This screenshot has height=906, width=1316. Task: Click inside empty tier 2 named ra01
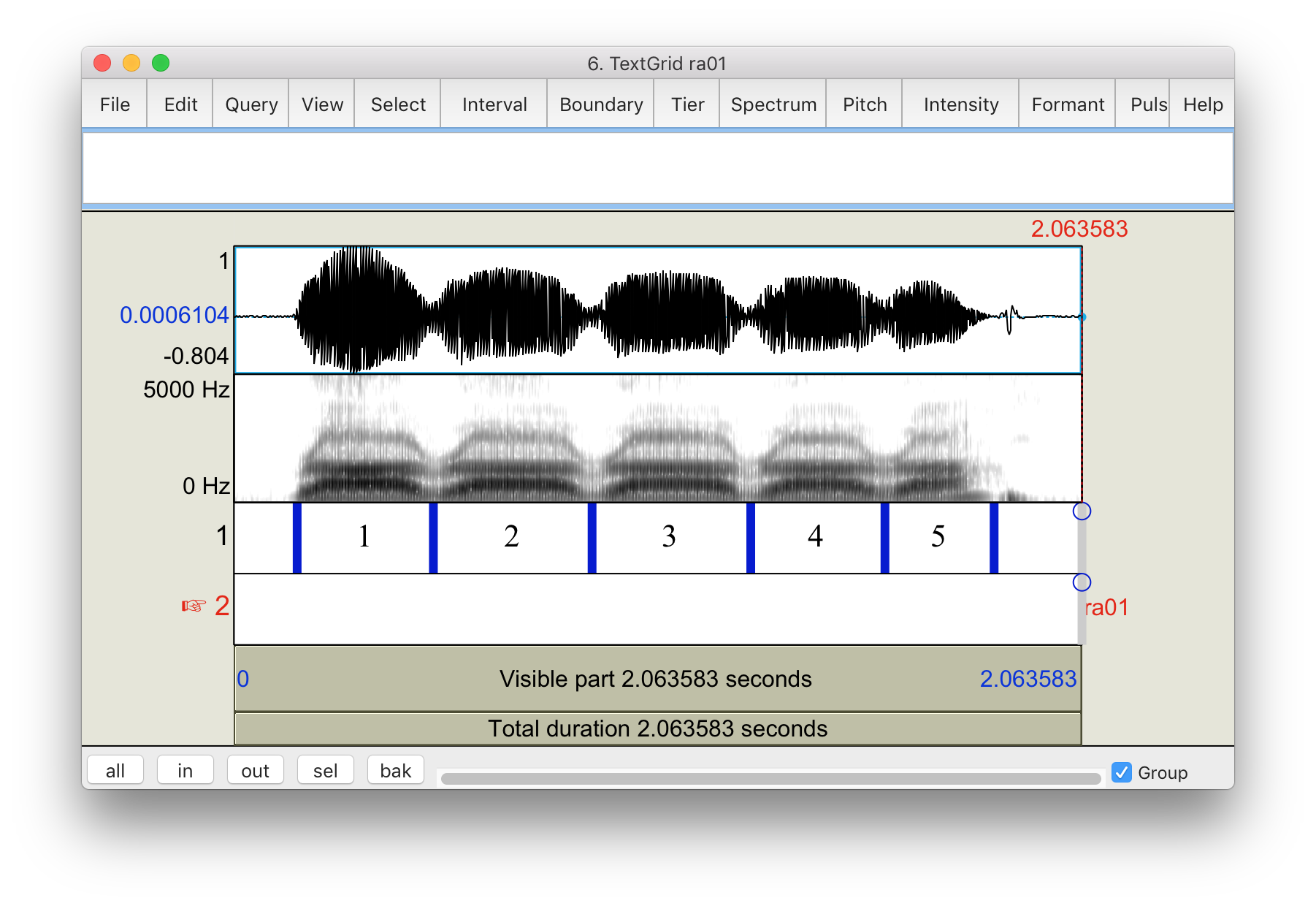pos(656,609)
